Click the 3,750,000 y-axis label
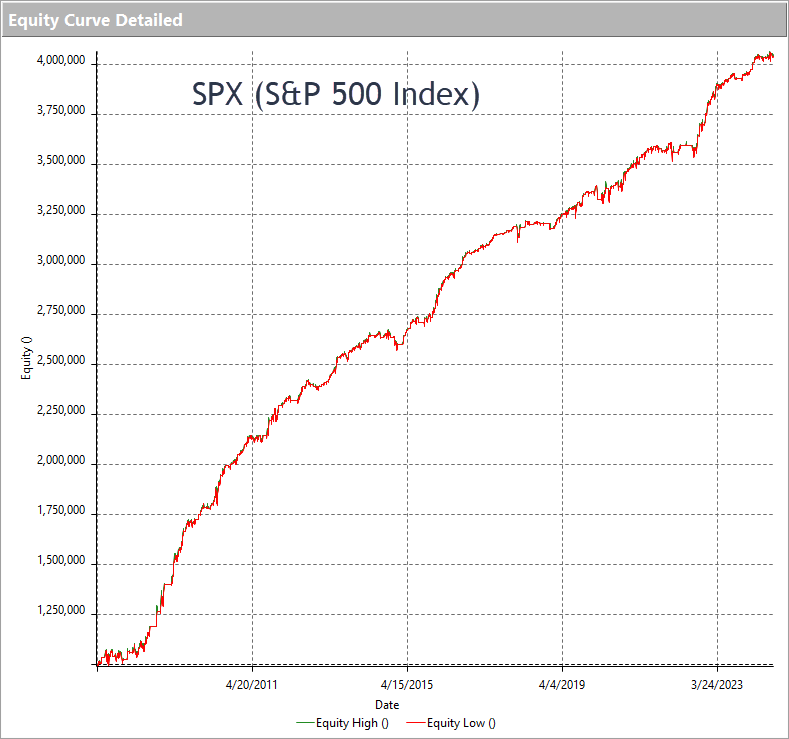The height and width of the screenshot is (739, 789). coord(61,110)
